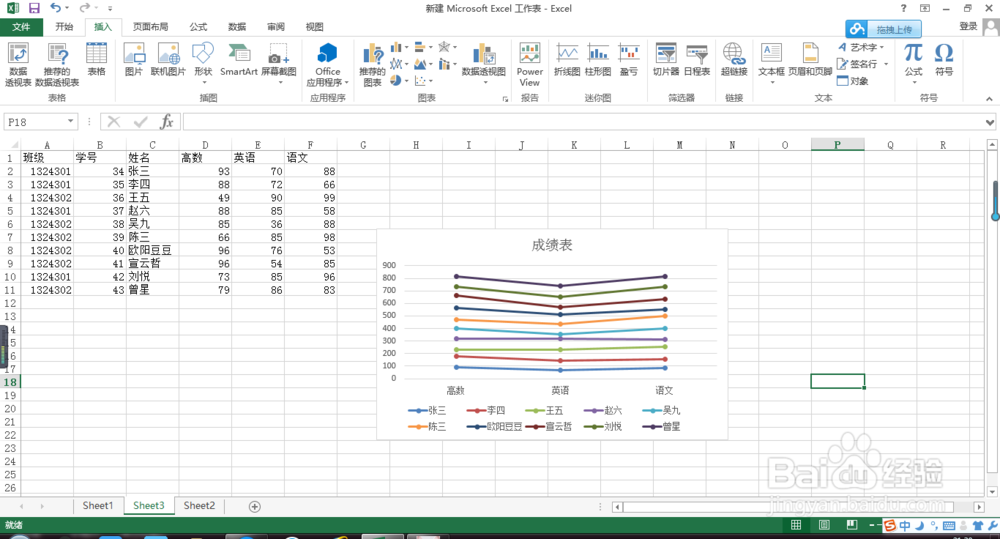Insert a PivotChart (数据透视图)

[x=483, y=63]
